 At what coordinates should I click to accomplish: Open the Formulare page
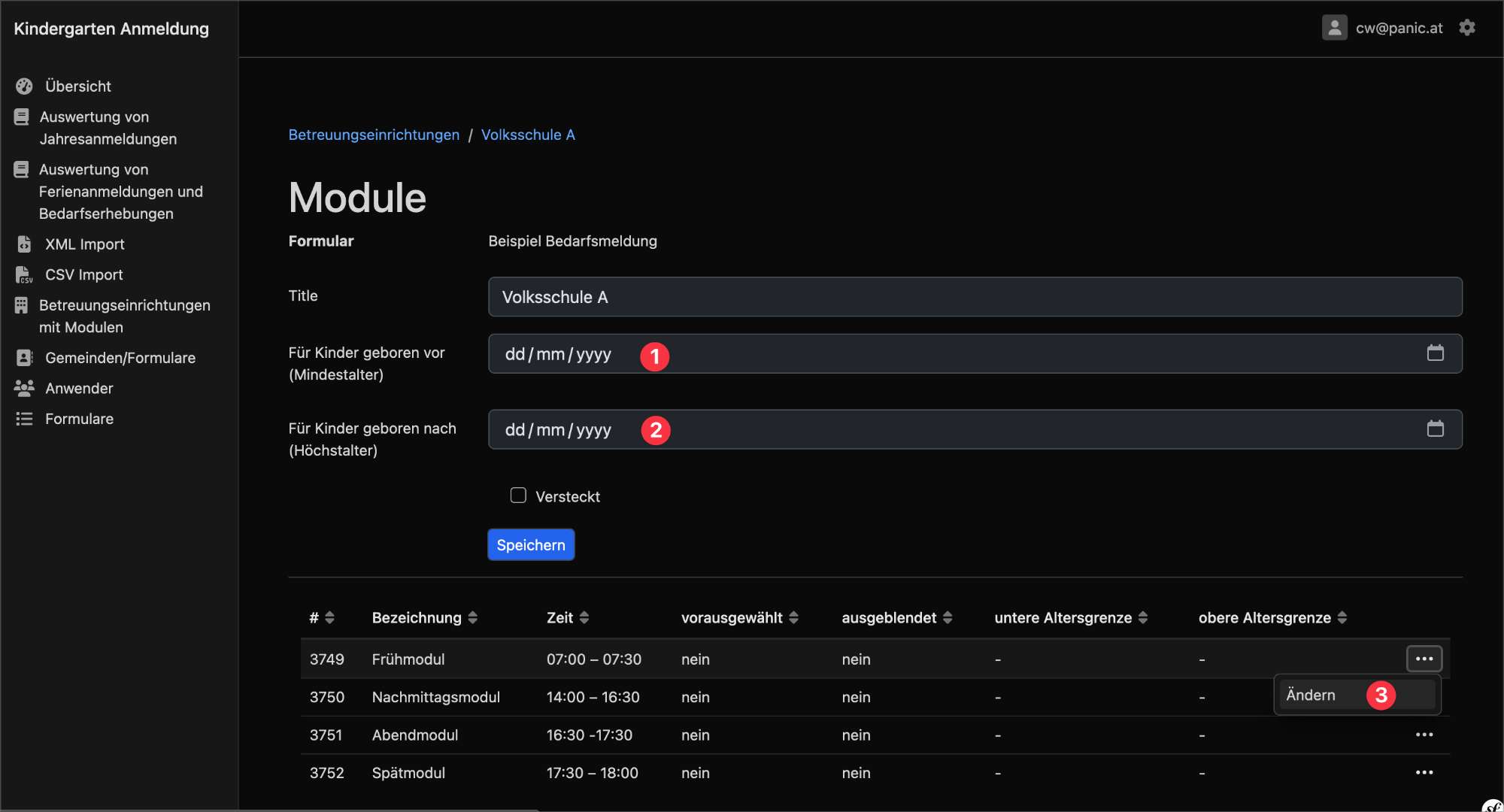79,419
